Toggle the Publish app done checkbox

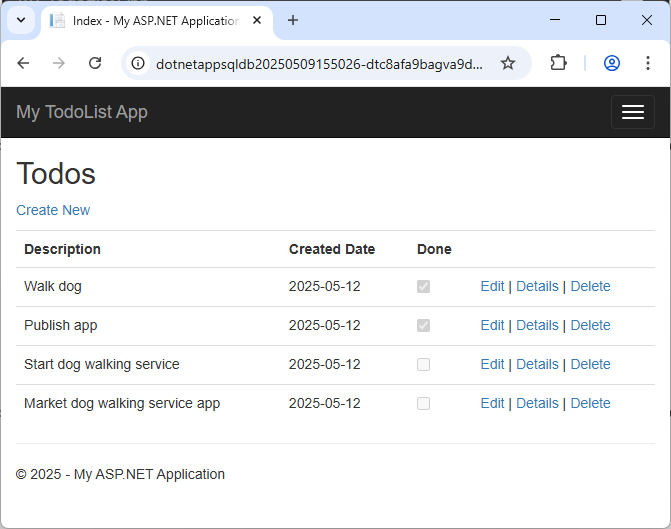click(x=424, y=325)
